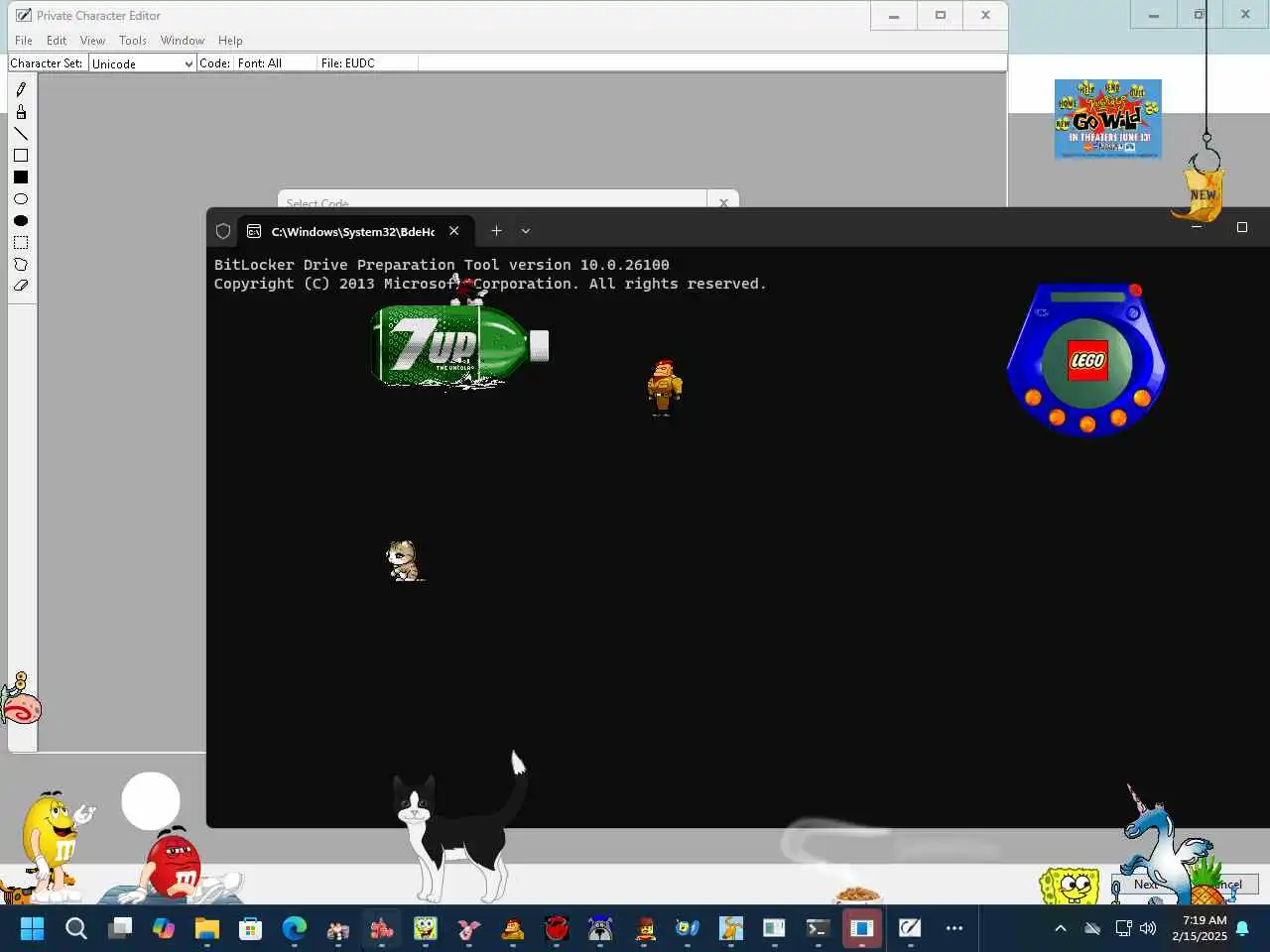Open Windows Search from the taskbar

[x=76, y=928]
